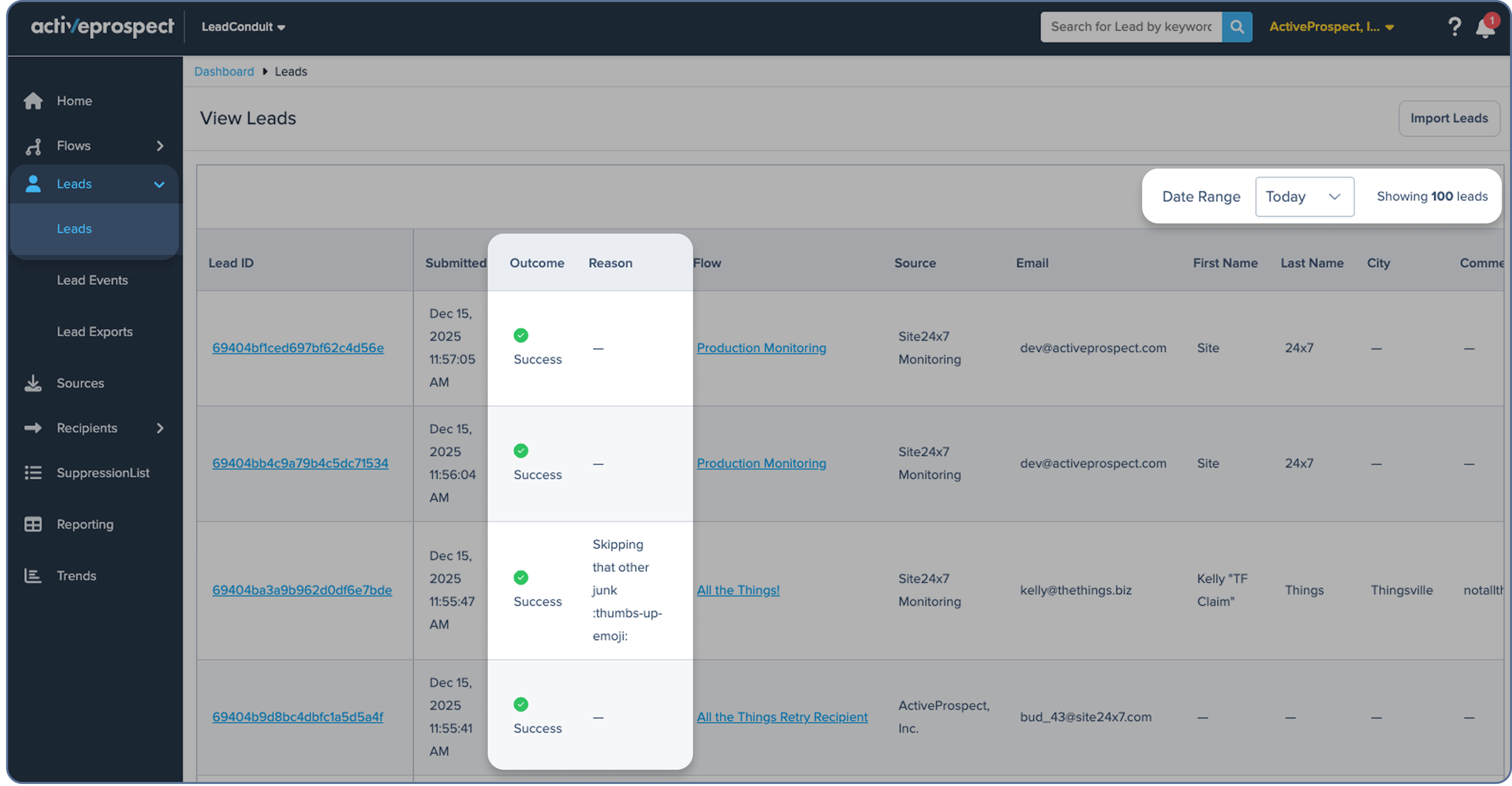Viewport: 1512px width, 786px height.
Task: Click the Sources download icon
Action: tap(33, 383)
